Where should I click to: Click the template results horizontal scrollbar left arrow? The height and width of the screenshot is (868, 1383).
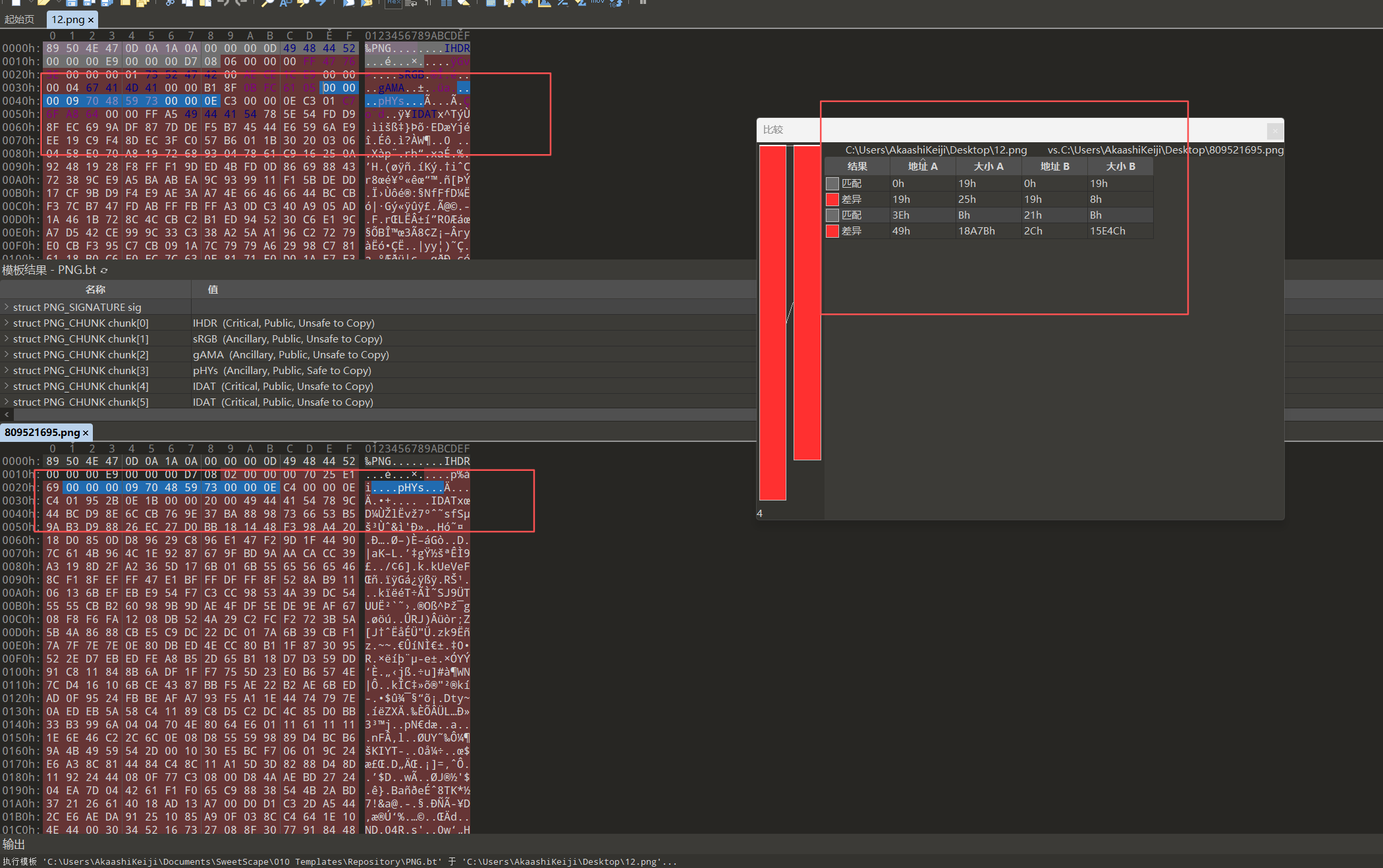pyautogui.click(x=7, y=415)
